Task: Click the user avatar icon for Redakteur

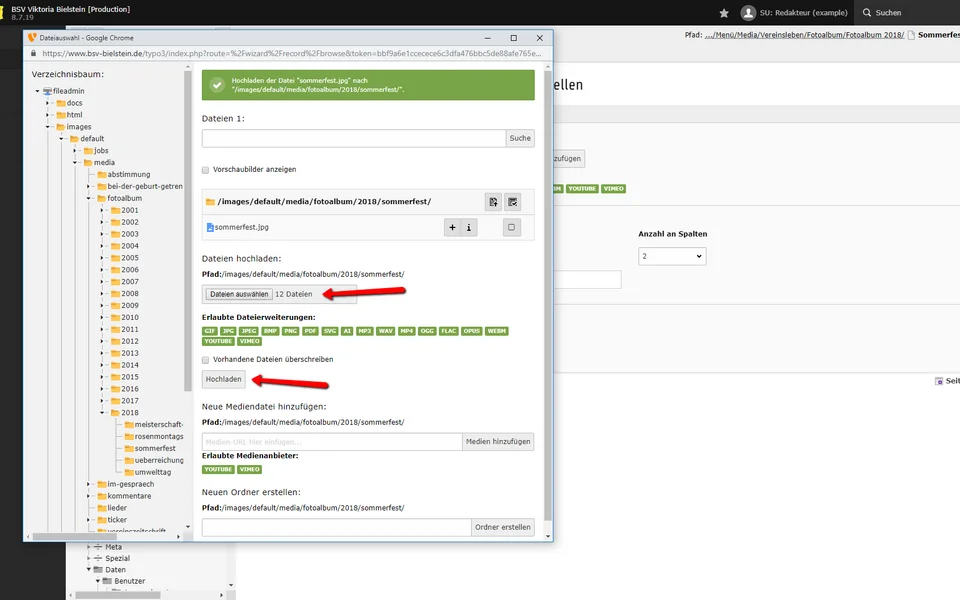Action: coord(748,13)
